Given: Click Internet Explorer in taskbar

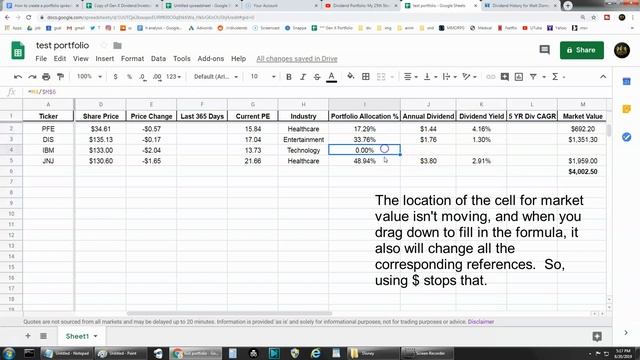Looking at the screenshot, I should coord(315,353).
